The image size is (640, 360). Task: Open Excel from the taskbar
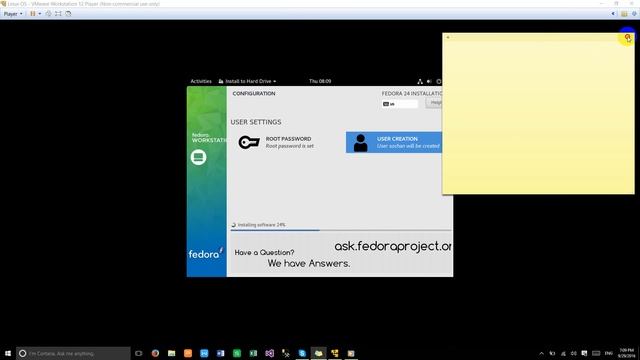click(253, 353)
